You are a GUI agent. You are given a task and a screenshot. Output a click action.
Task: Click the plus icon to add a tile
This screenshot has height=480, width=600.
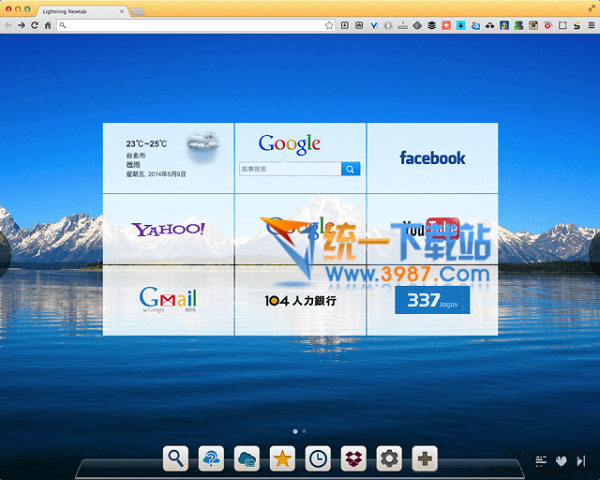(x=425, y=459)
